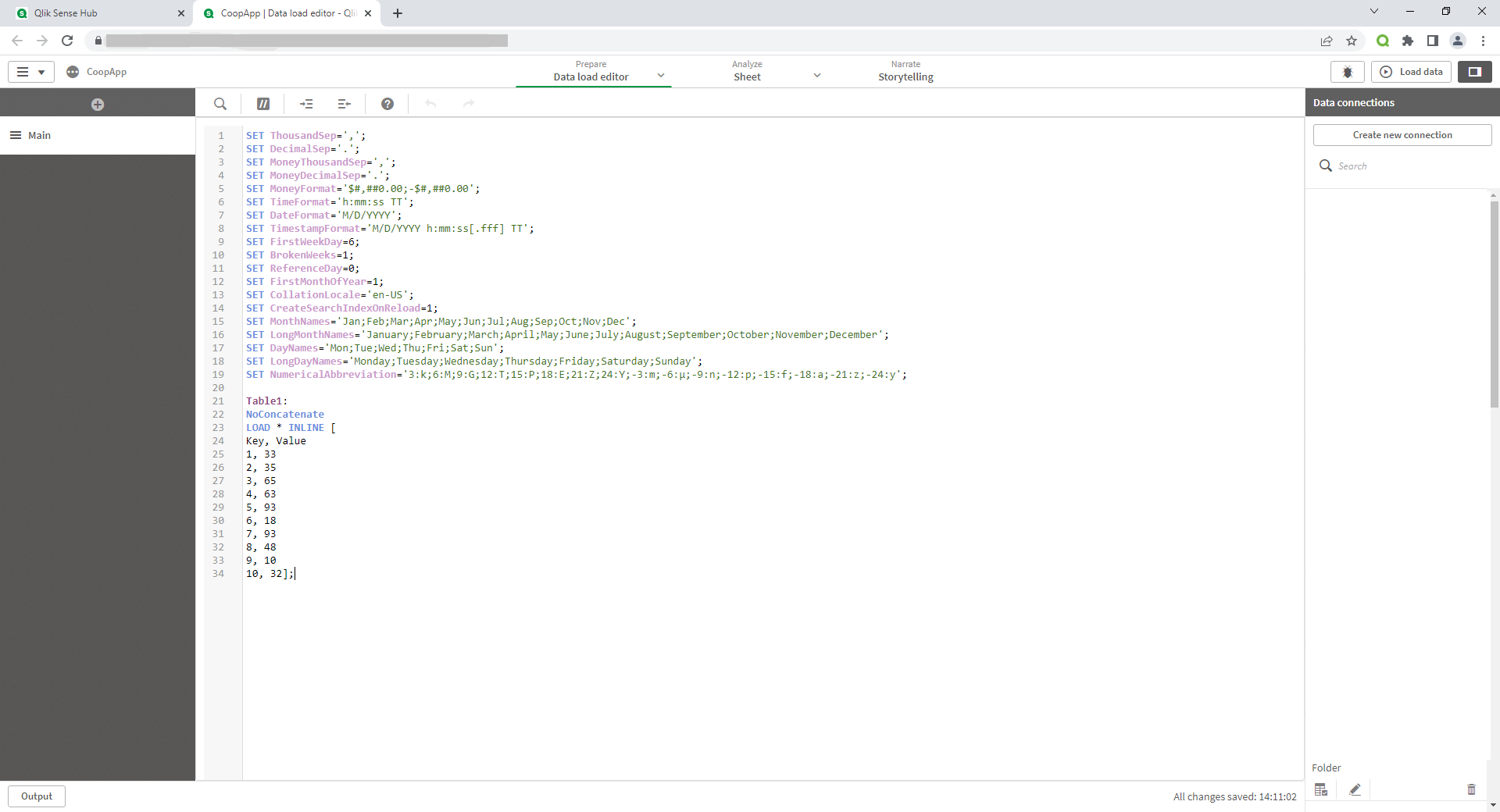This screenshot has height=812, width=1500.
Task: Click the indent code icon
Action: [x=306, y=104]
